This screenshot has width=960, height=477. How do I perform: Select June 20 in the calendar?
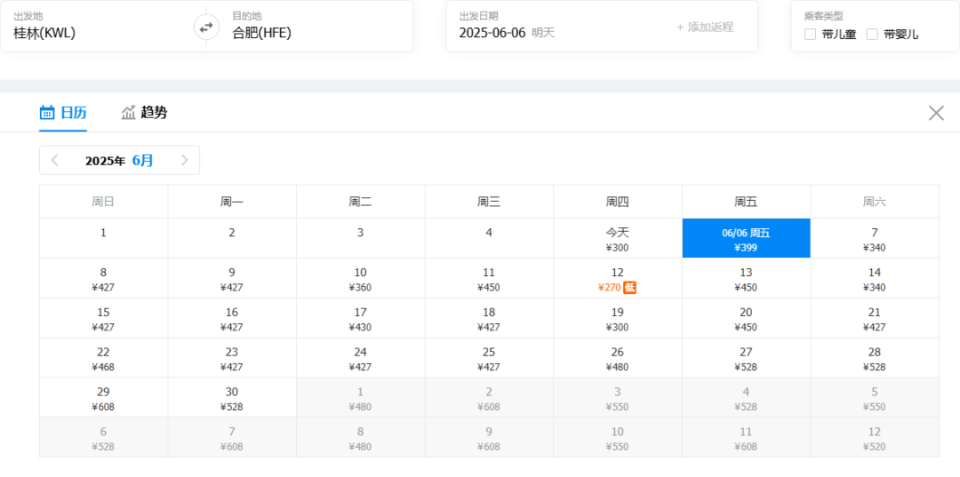pos(746,318)
